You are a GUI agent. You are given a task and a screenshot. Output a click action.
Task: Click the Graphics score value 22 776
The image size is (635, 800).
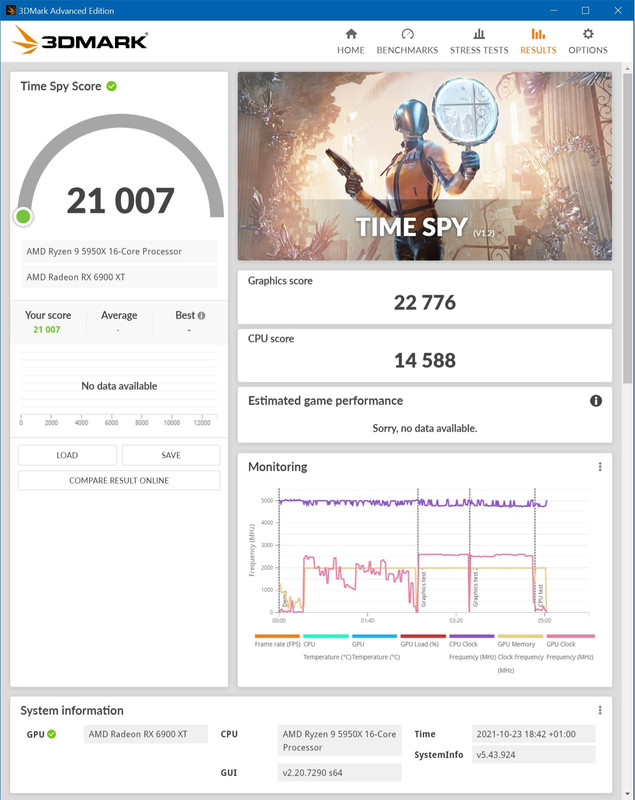[424, 303]
